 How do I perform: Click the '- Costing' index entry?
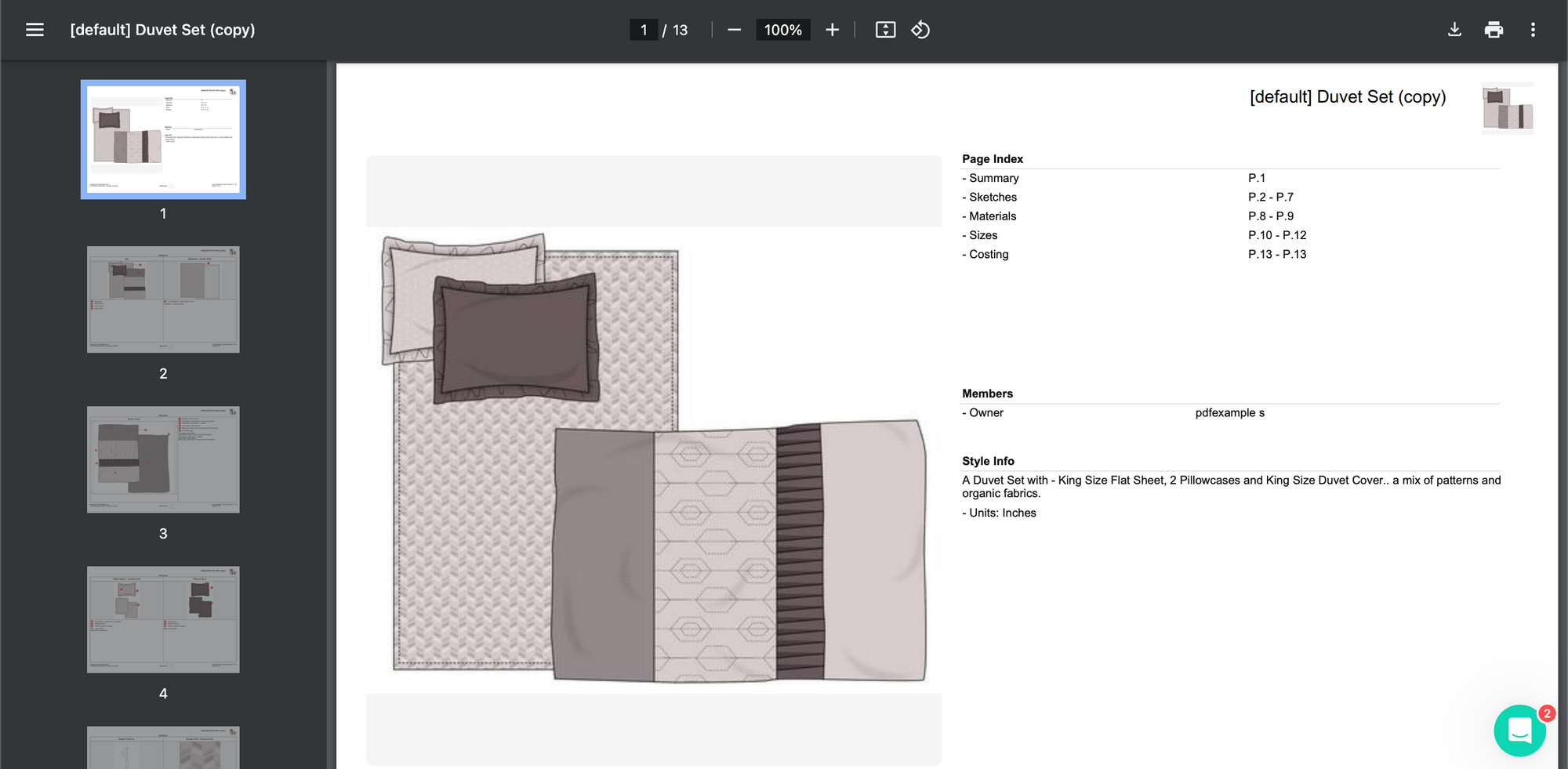click(985, 254)
